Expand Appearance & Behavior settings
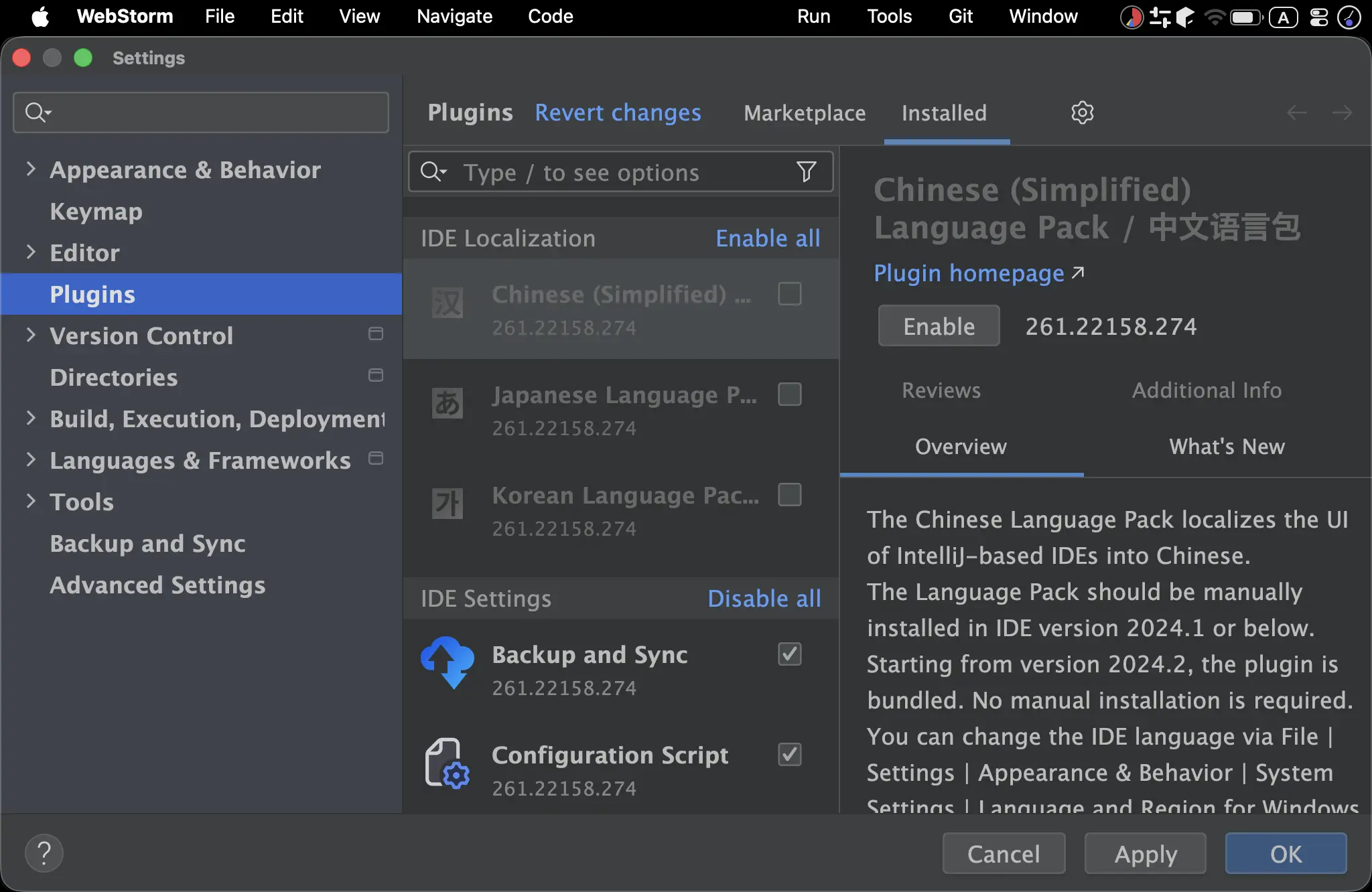This screenshot has width=1372, height=892. 30,169
